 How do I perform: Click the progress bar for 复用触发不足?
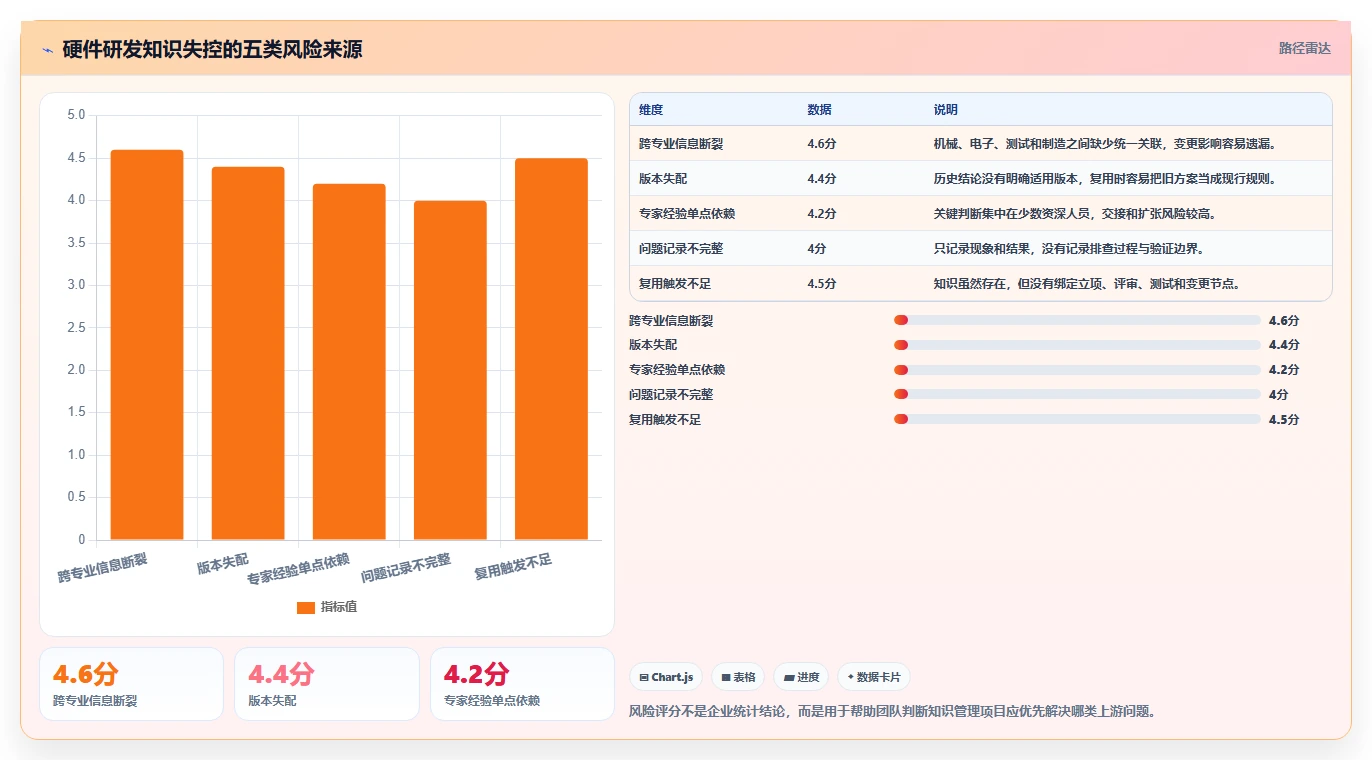pyautogui.click(x=1077, y=419)
